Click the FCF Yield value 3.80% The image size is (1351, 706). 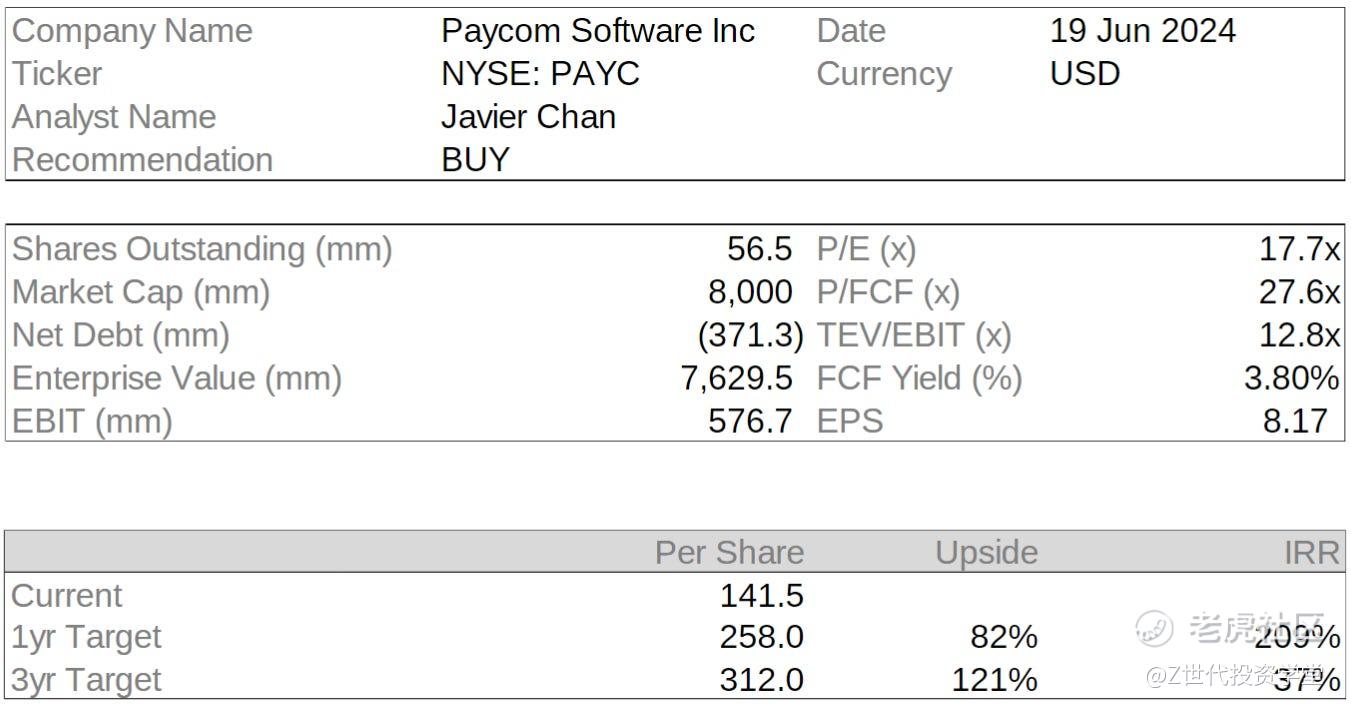[x=1290, y=378]
